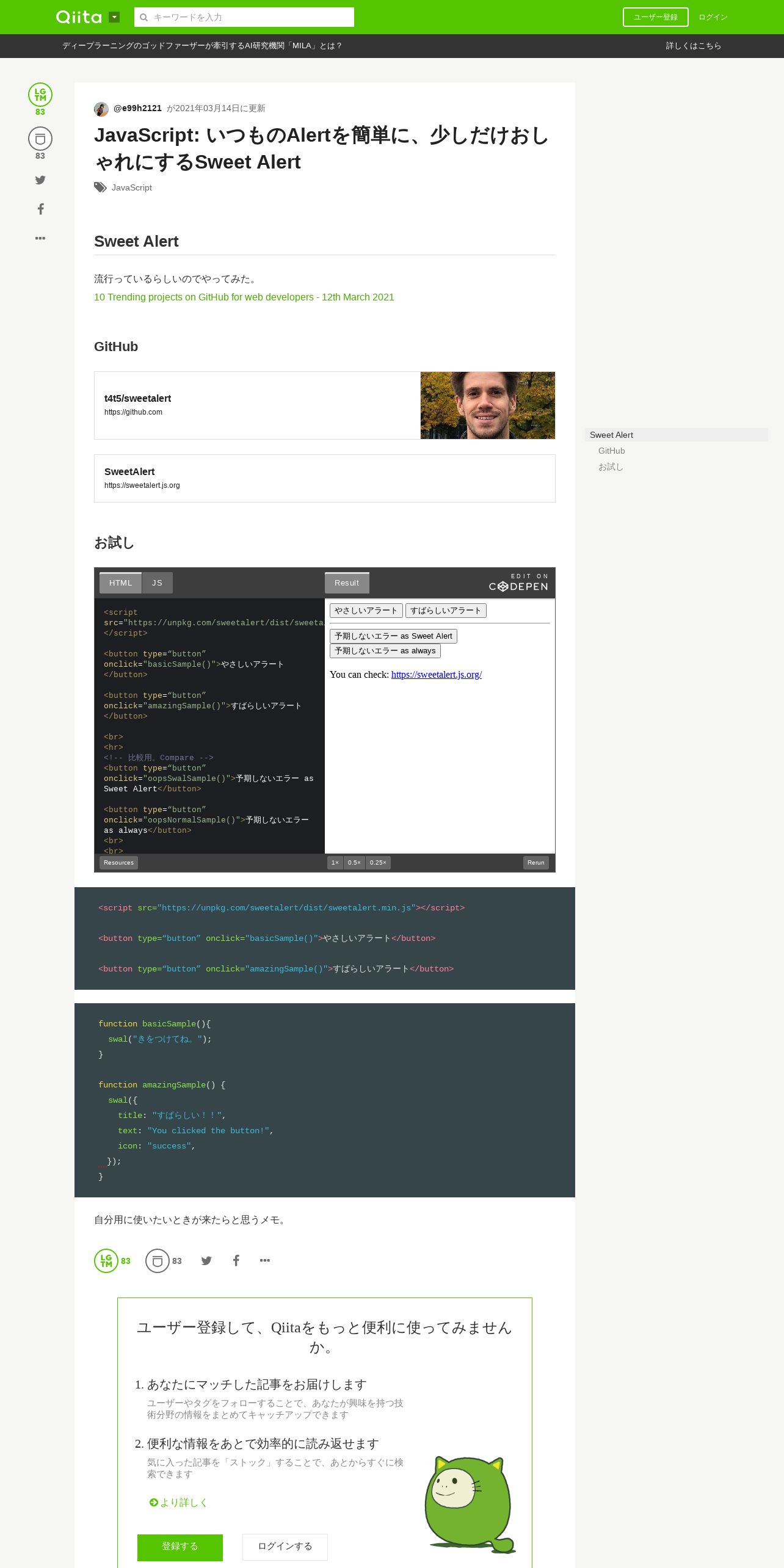Click the Qiita logo in header
This screenshot has width=784, height=1568.
pos(79,17)
